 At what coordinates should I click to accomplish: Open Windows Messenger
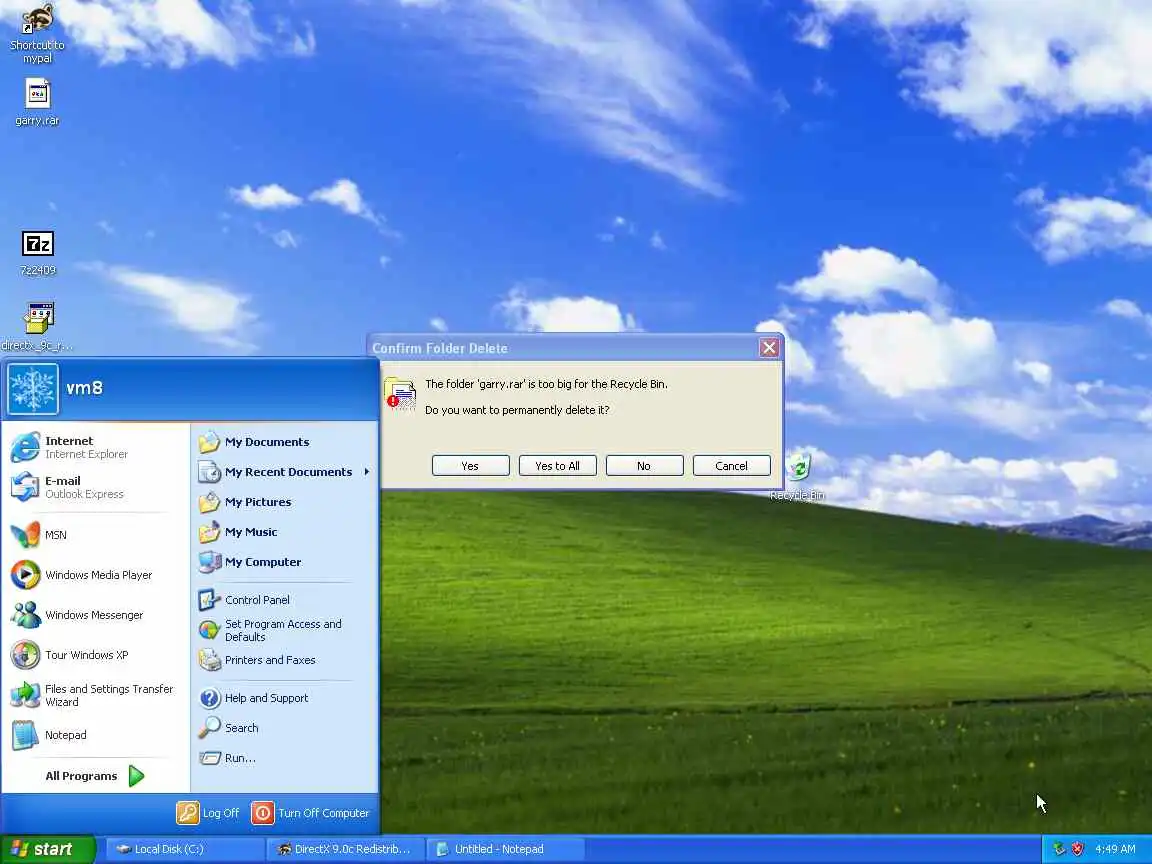(x=96, y=615)
